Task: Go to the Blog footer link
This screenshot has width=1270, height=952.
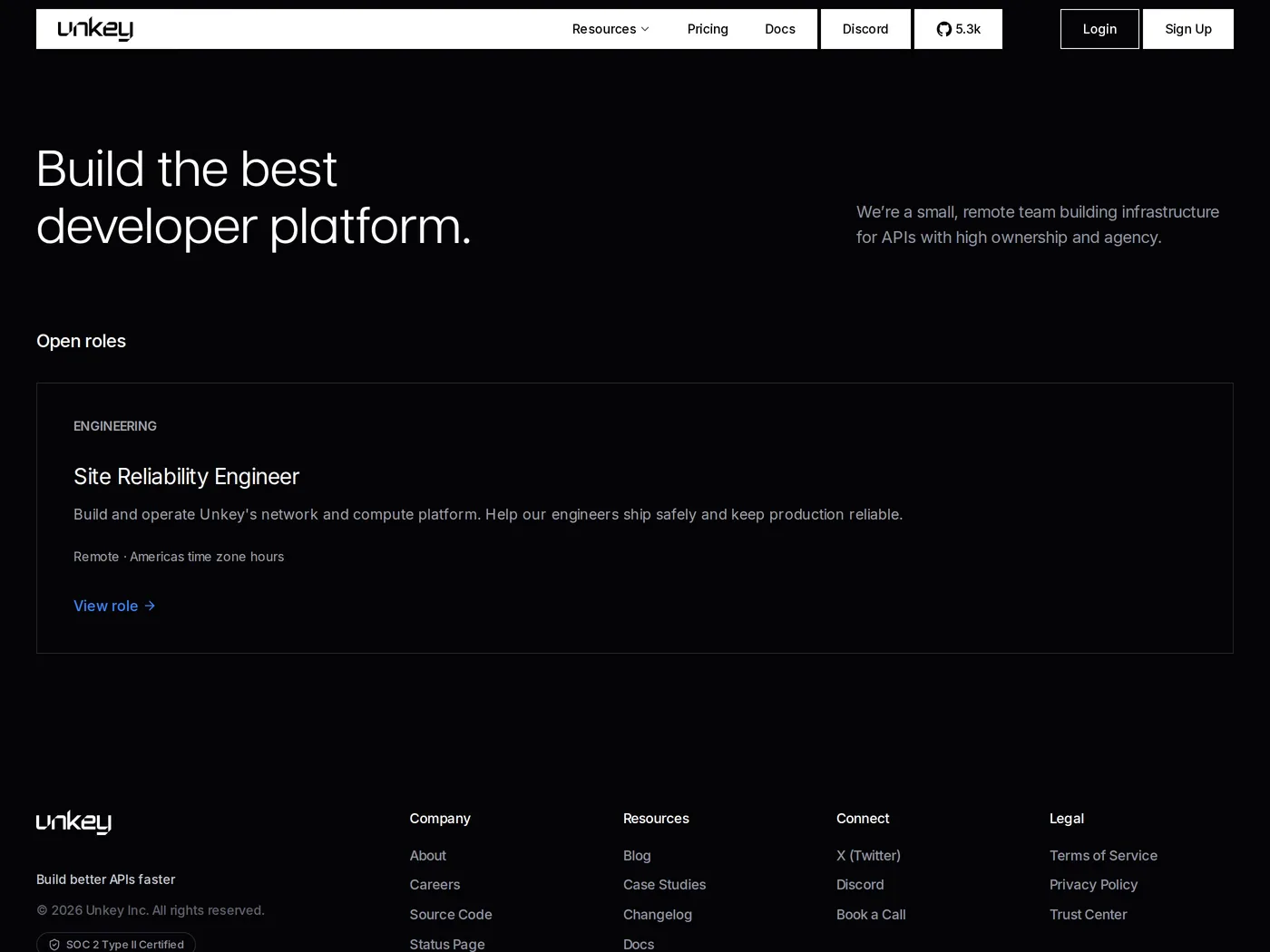Action: point(637,855)
